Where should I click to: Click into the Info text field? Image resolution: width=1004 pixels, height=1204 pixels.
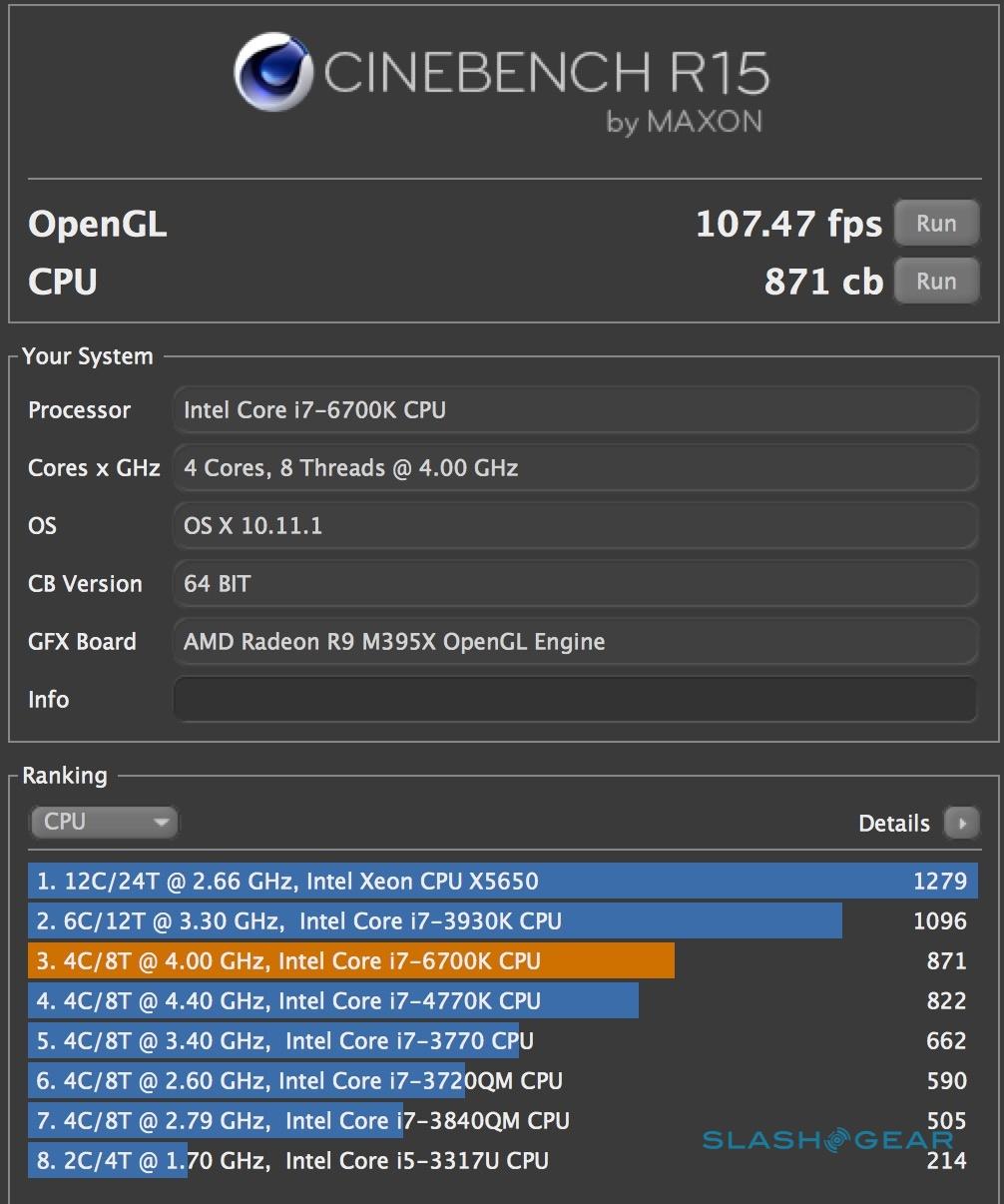[575, 699]
